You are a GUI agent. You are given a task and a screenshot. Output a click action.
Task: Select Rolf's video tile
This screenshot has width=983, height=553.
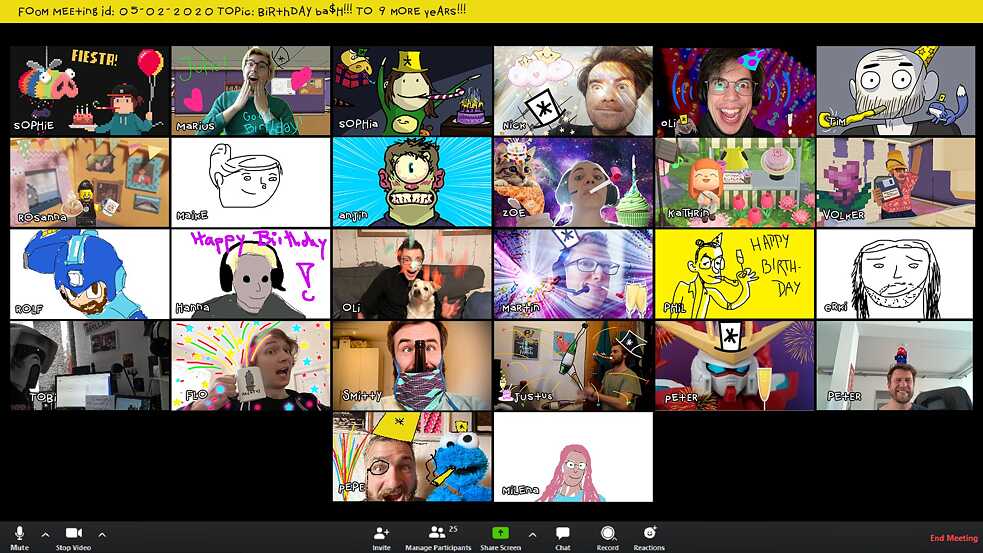pos(90,274)
